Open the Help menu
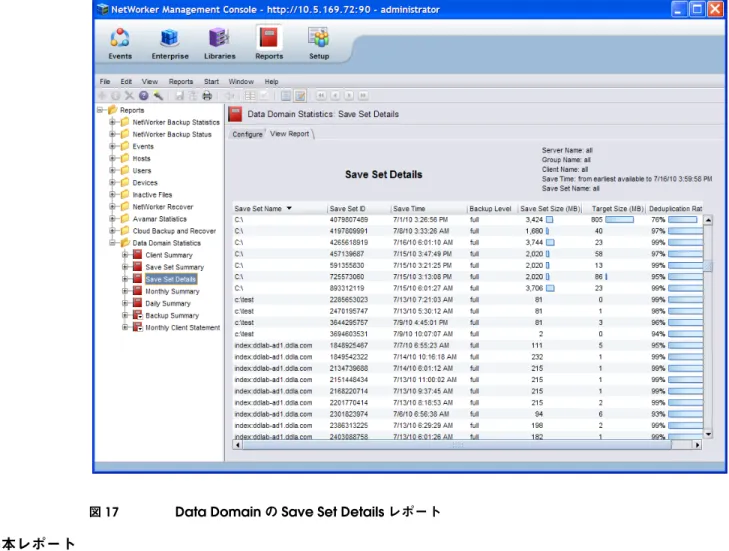 tap(272, 81)
